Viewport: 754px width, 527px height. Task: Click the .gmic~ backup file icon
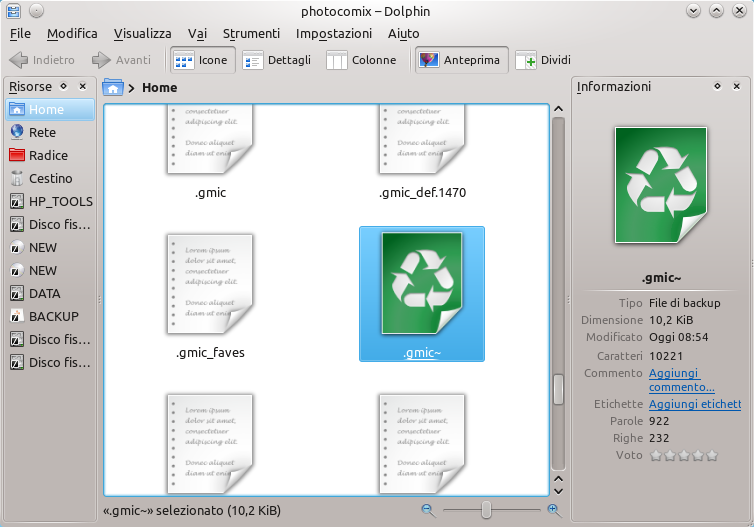point(422,284)
